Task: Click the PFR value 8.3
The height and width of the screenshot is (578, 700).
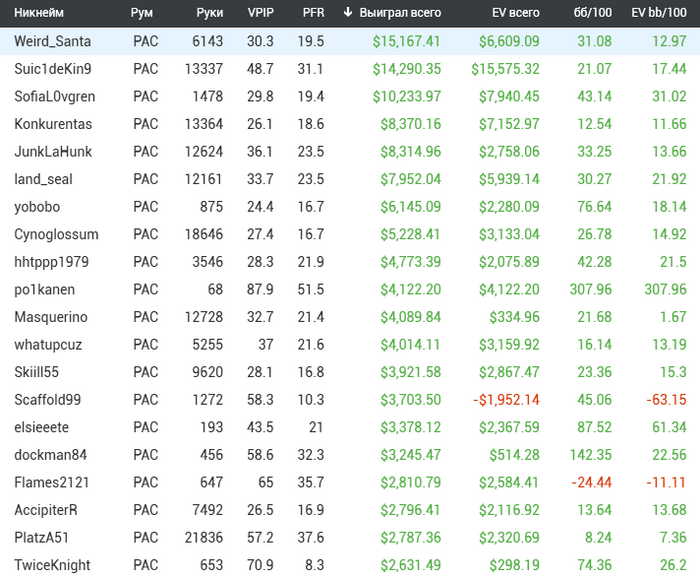Action: click(x=314, y=566)
